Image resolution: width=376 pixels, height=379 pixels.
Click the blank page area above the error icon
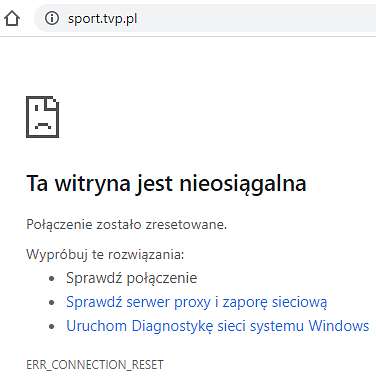188,65
